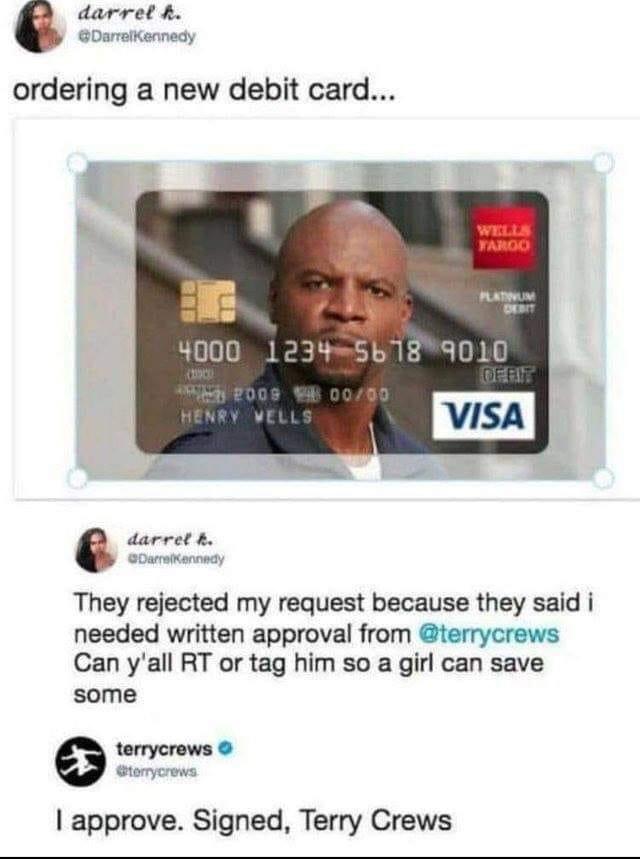Click the darrel k. name in reply tweet
The width and height of the screenshot is (640, 859).
170,539
